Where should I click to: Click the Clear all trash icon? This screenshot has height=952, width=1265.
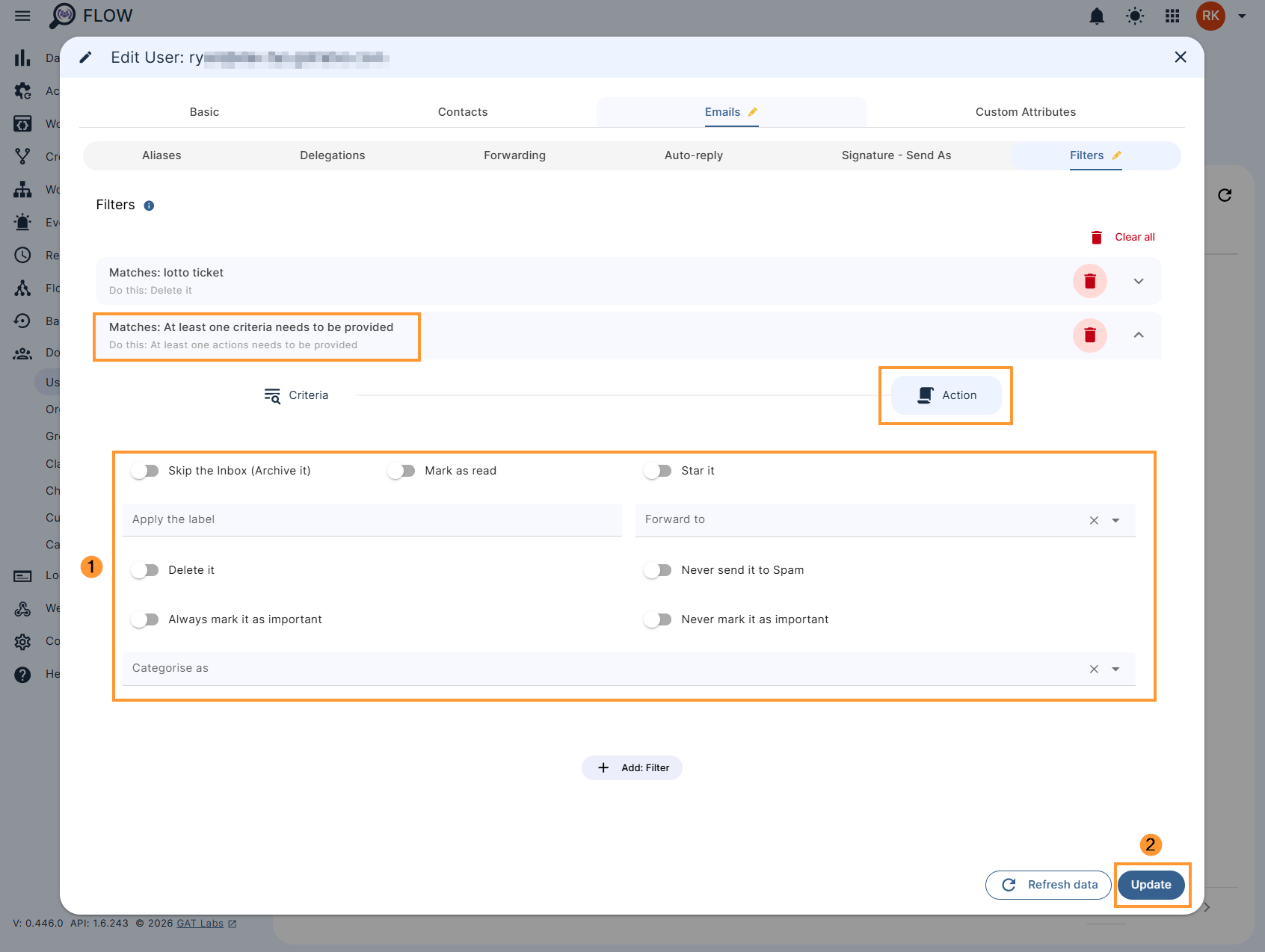pos(1097,238)
